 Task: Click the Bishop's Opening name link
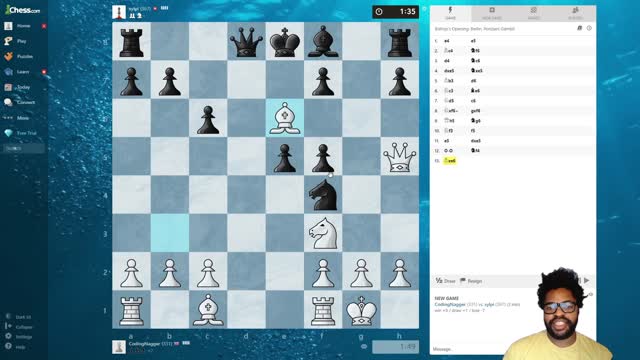tap(474, 29)
